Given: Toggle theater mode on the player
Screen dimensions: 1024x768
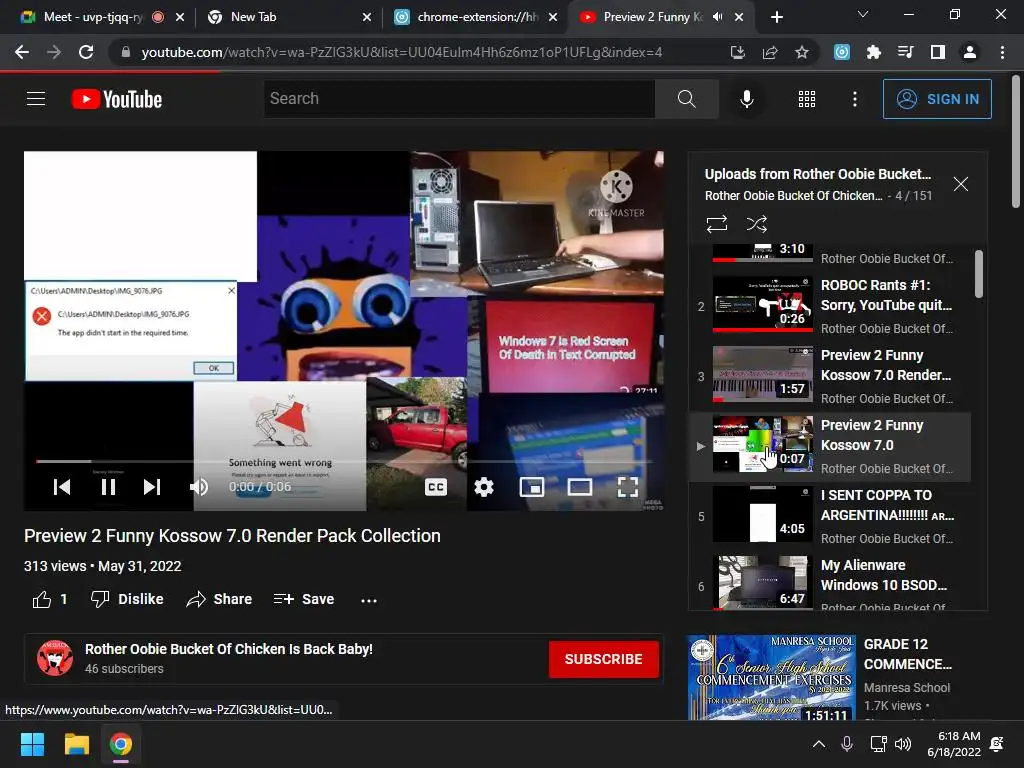Looking at the screenshot, I should [x=579, y=487].
